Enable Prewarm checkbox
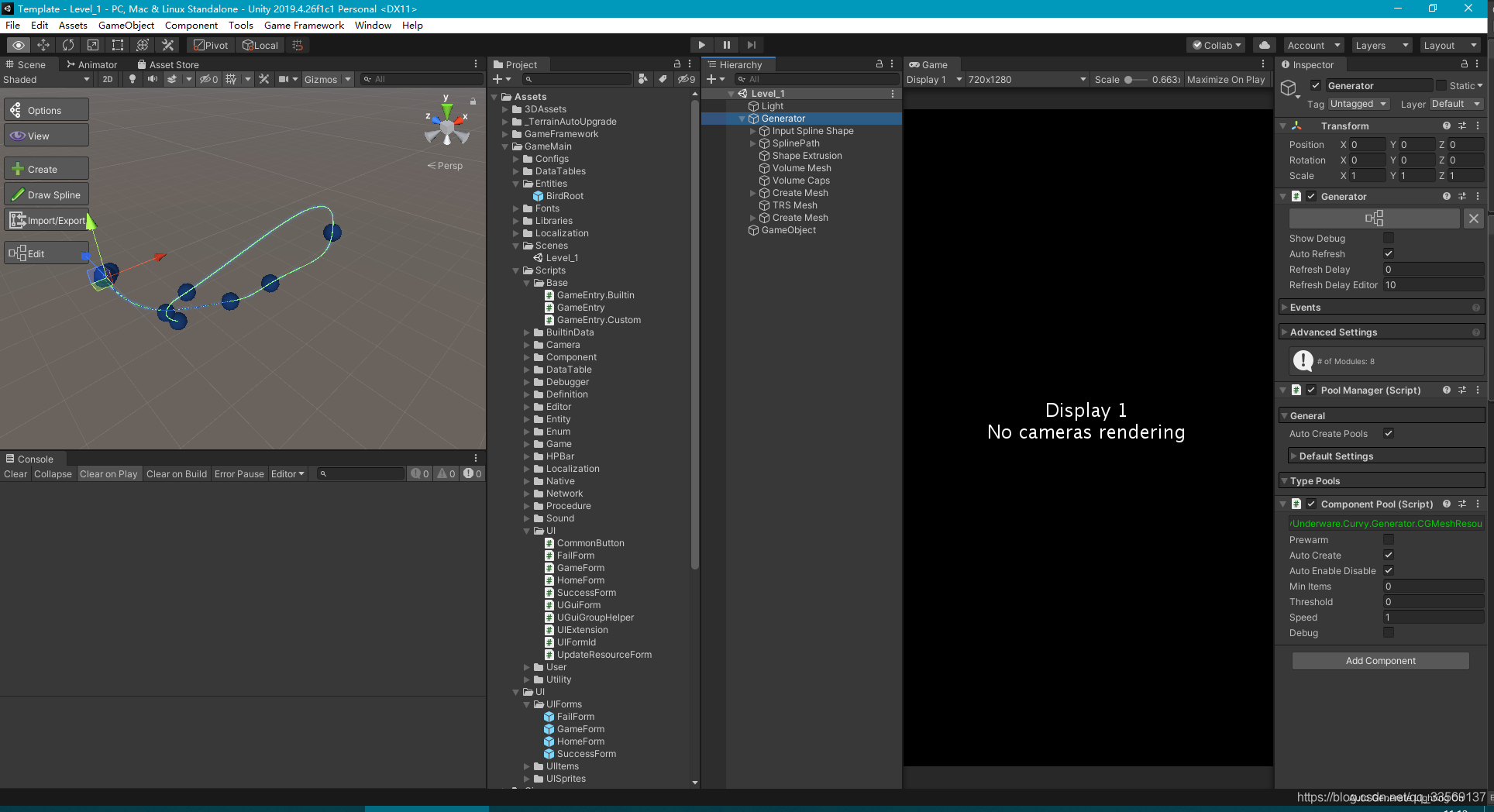Viewport: 1494px width, 812px height. (1389, 539)
